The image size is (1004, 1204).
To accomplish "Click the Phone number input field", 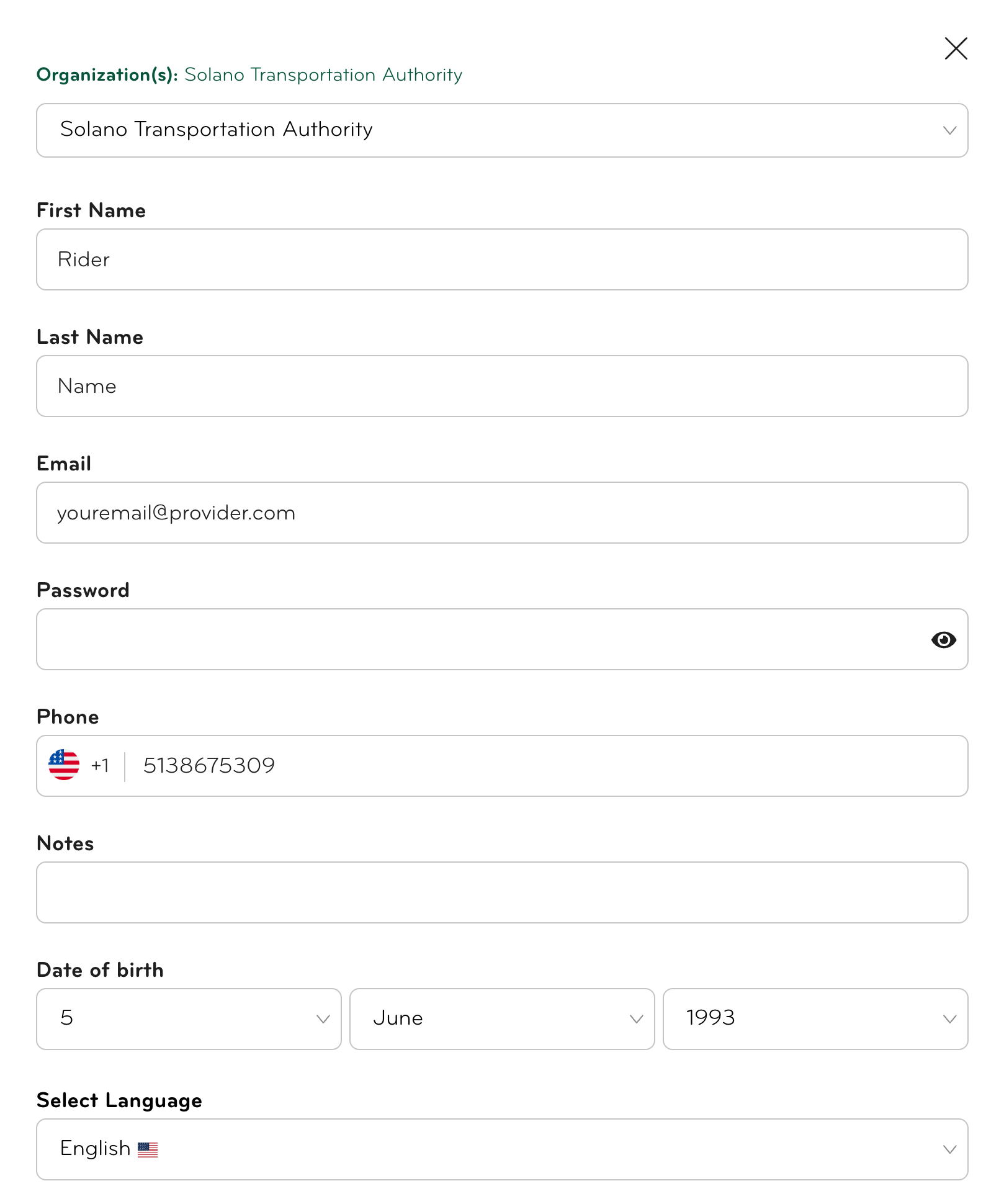I will (x=546, y=766).
